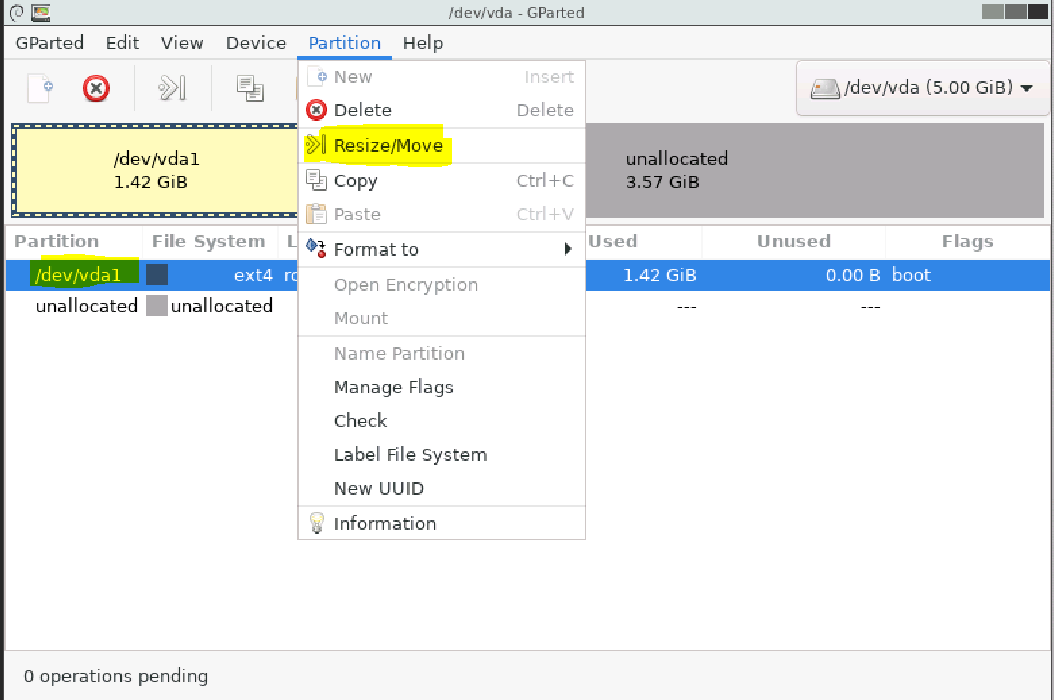1054x700 pixels.
Task: Click the Copy partition toolbar icon
Action: (x=250, y=88)
